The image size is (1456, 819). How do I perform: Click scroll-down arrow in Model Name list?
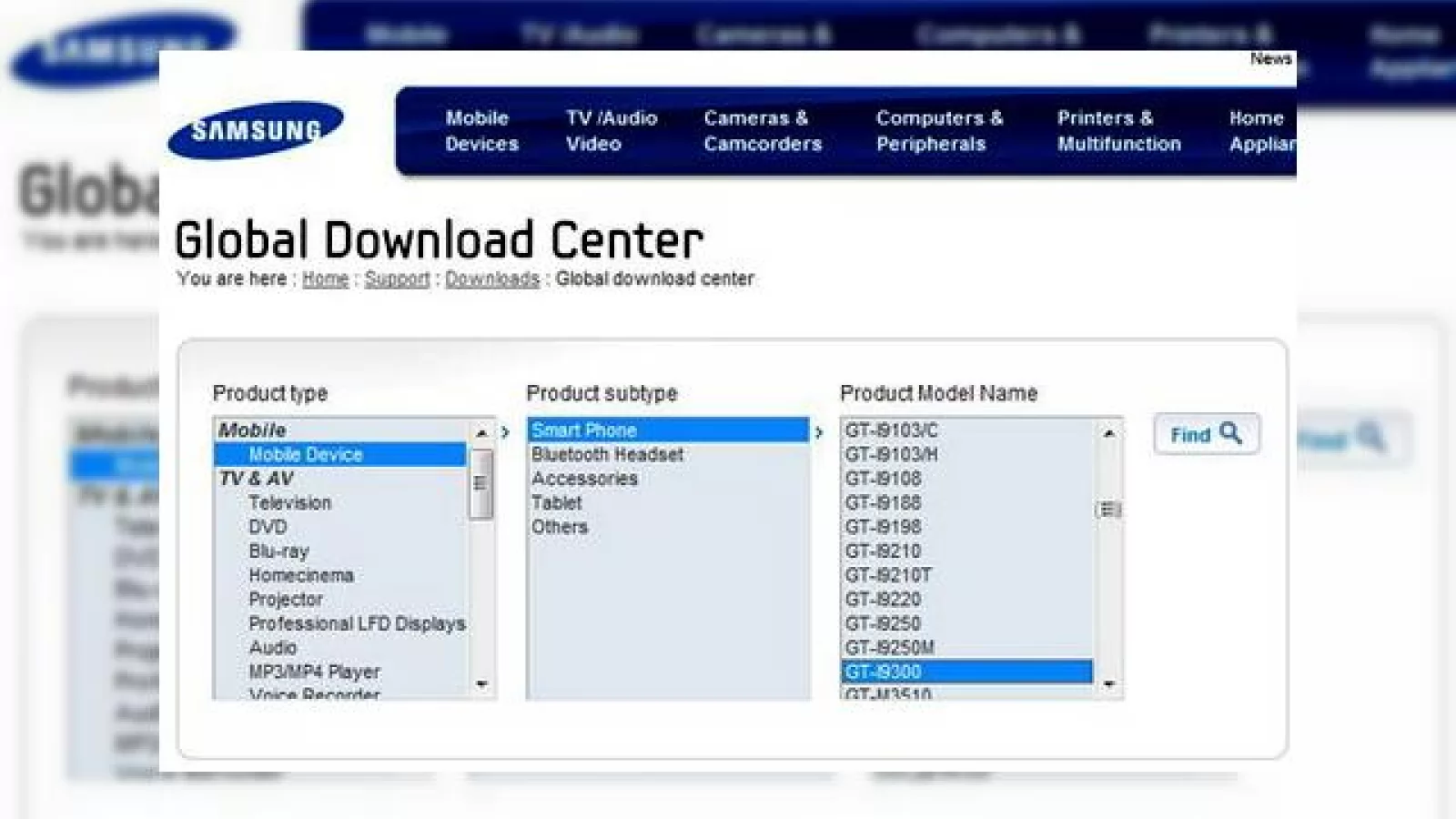[1108, 683]
